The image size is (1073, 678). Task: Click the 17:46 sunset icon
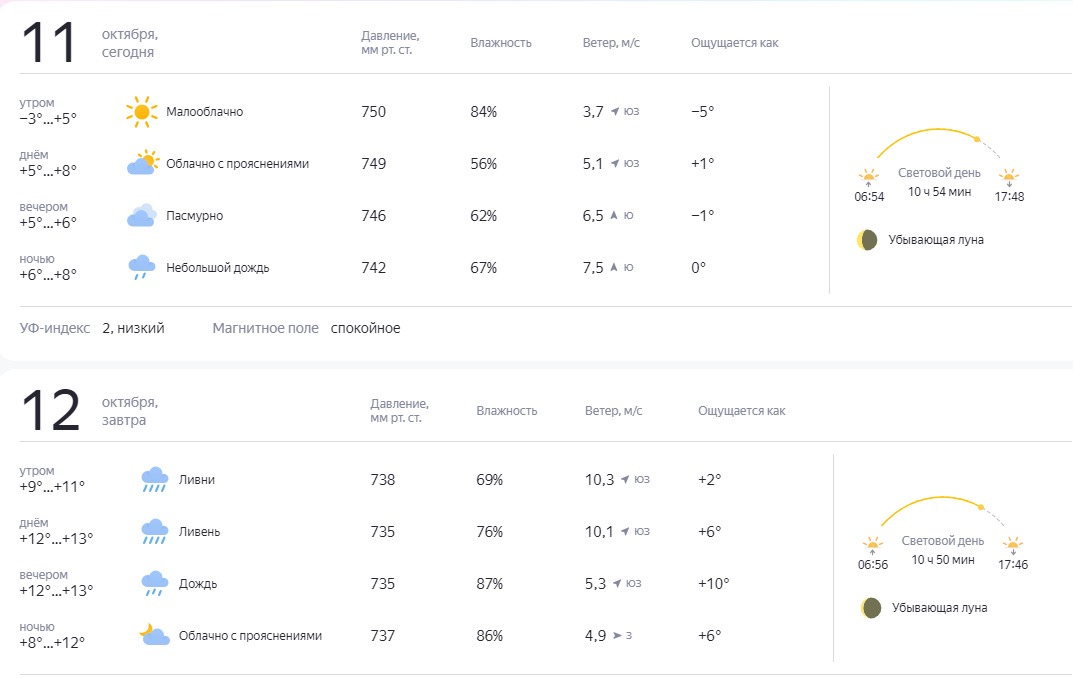pos(1012,545)
